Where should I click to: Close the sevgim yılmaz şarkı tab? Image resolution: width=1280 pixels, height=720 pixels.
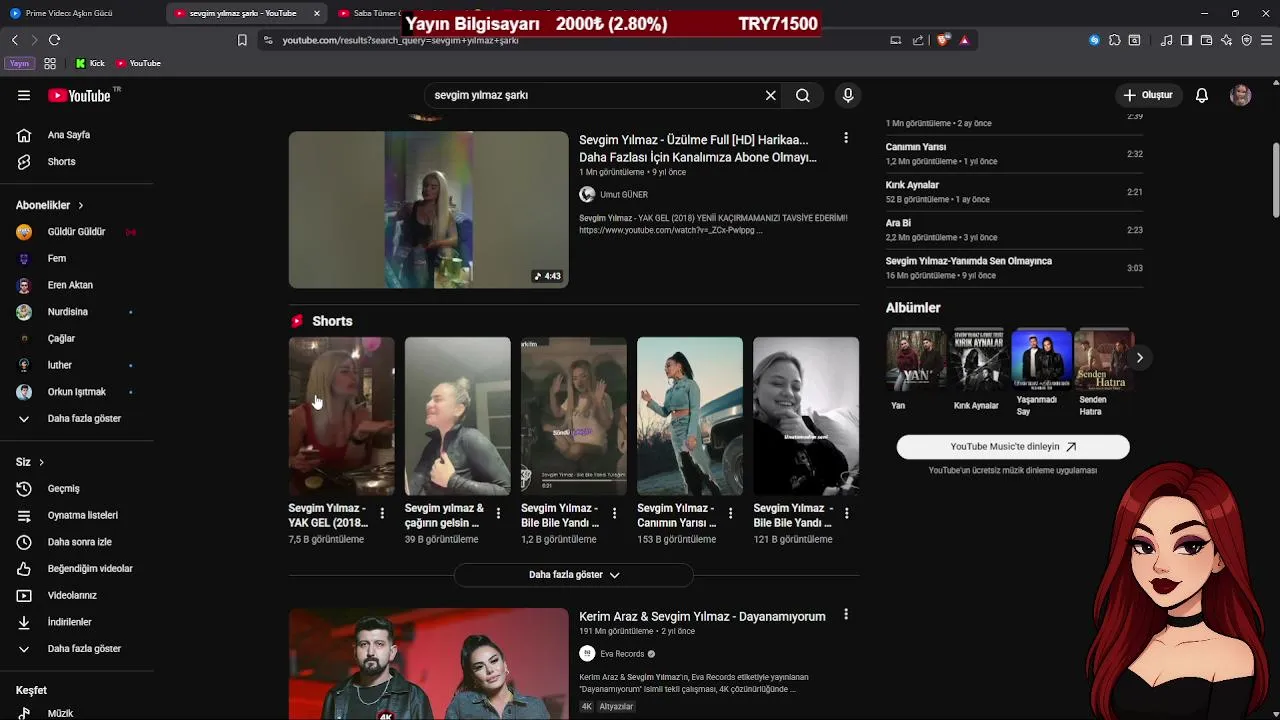(317, 13)
